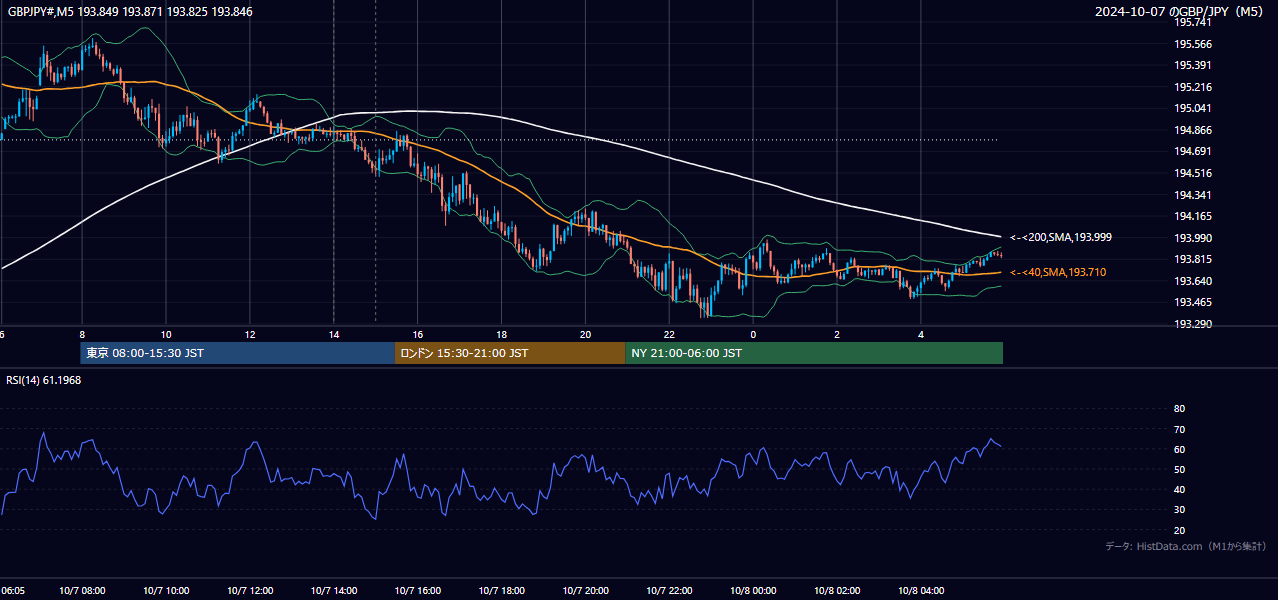1278x600 pixels.
Task: Click hour tick 14 beneath the price chart
Action: 334,335
